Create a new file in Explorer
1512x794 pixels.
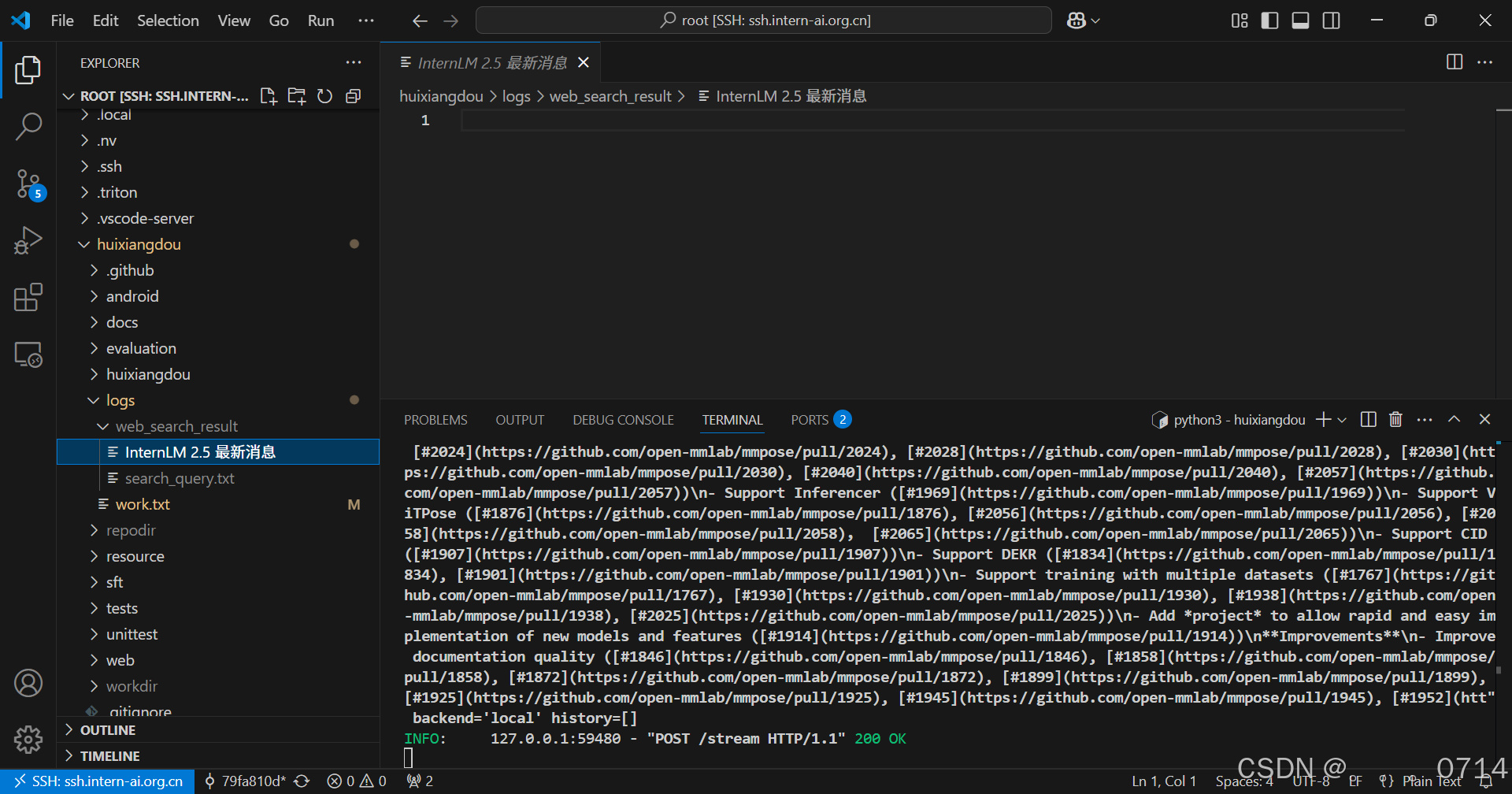click(x=269, y=96)
